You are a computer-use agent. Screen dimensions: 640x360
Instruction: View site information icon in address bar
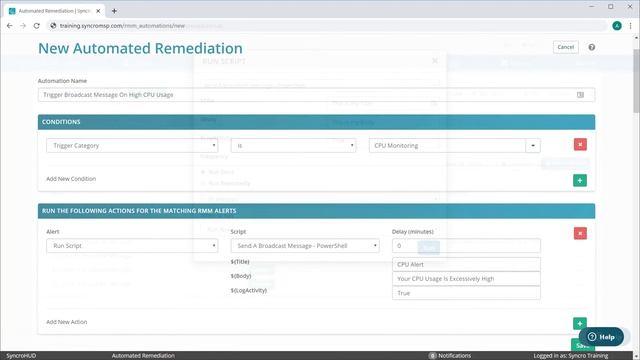pos(53,26)
